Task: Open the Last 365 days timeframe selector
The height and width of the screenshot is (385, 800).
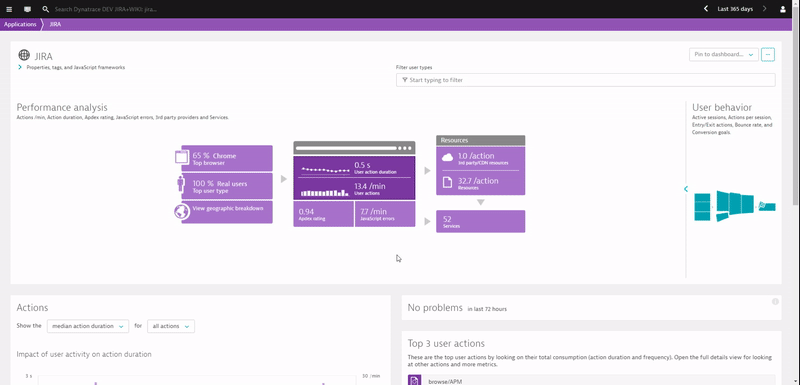Action: [735, 9]
